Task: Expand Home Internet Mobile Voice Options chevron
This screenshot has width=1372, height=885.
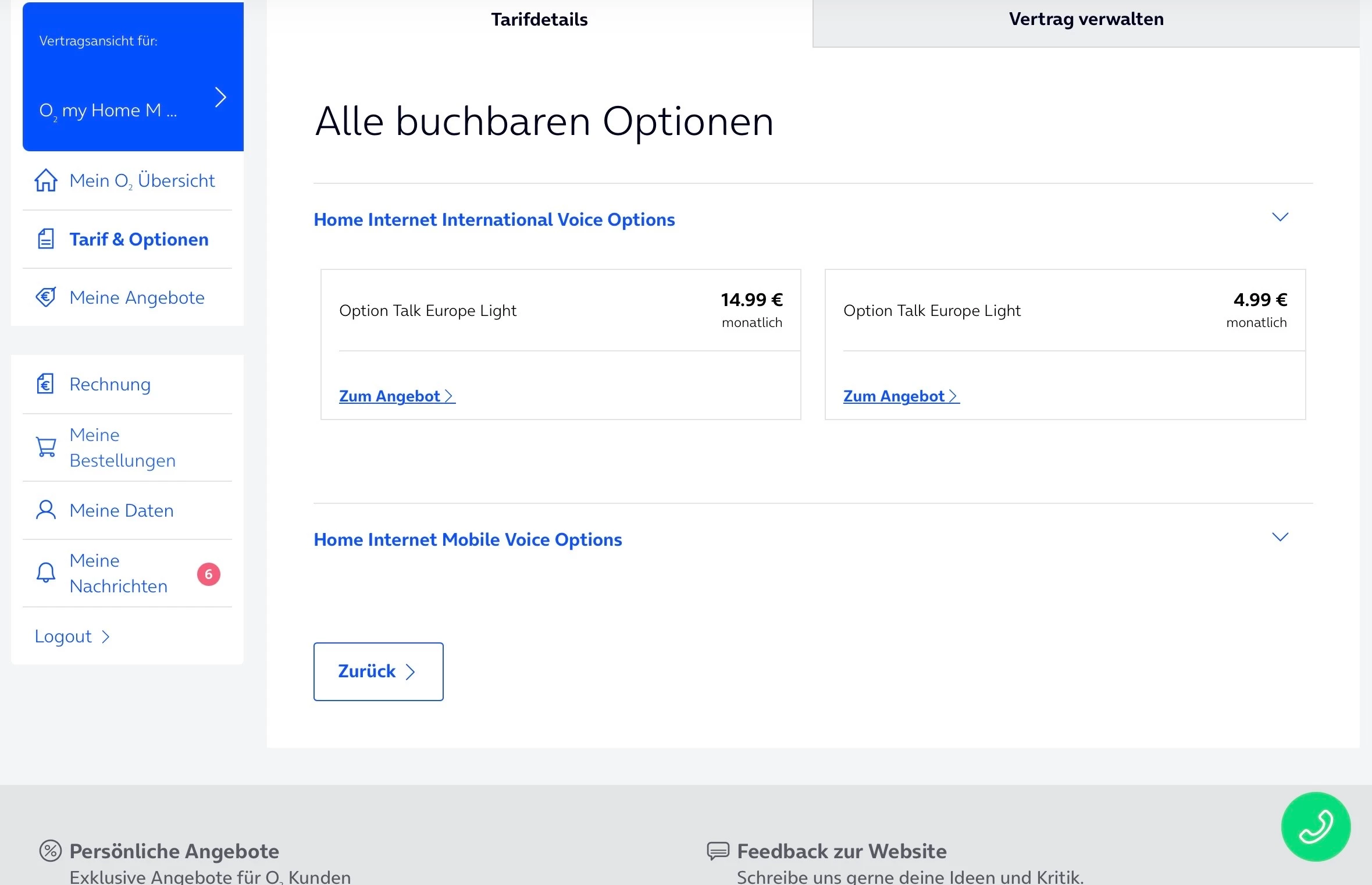Action: tap(1280, 537)
